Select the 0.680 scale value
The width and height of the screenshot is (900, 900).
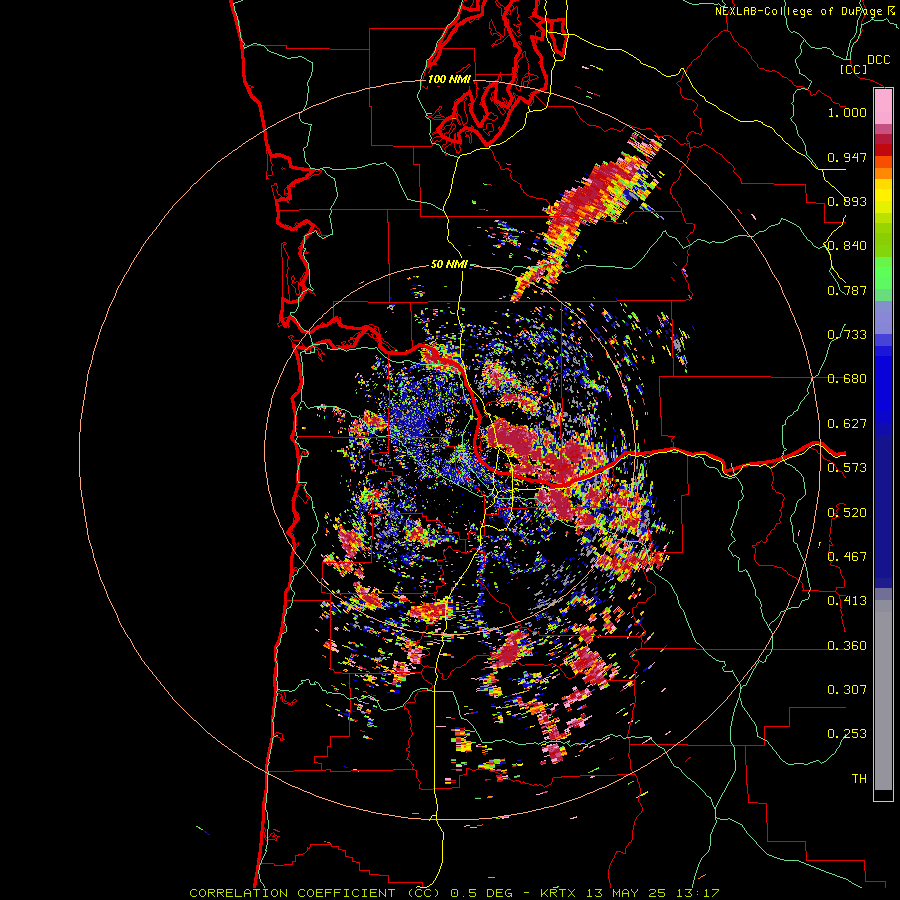tap(847, 379)
